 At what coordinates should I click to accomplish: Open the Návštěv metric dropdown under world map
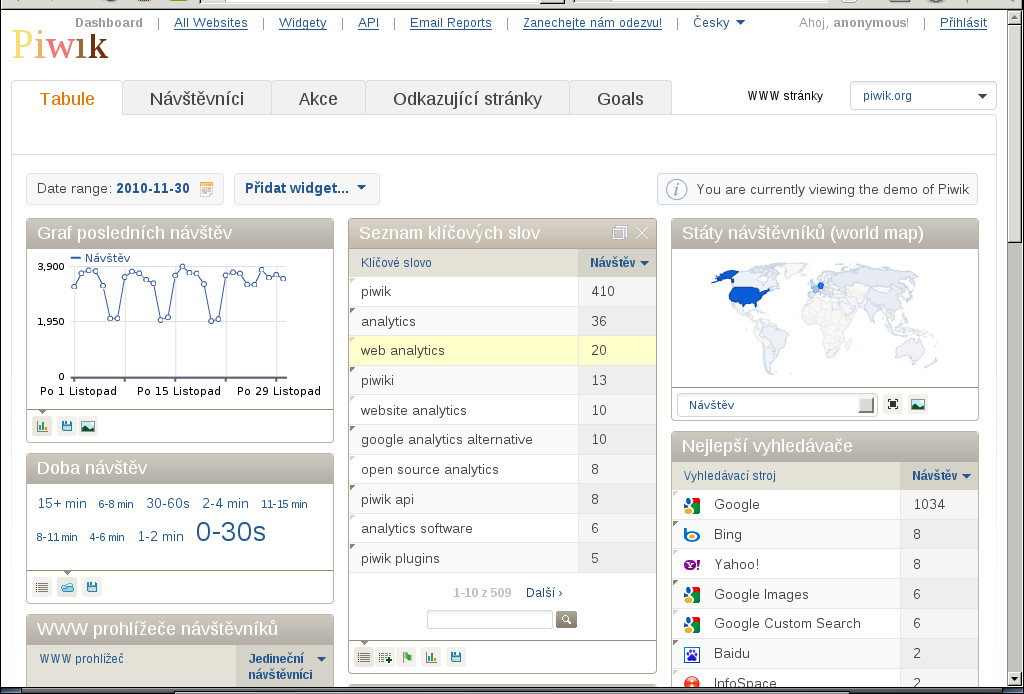pos(776,405)
